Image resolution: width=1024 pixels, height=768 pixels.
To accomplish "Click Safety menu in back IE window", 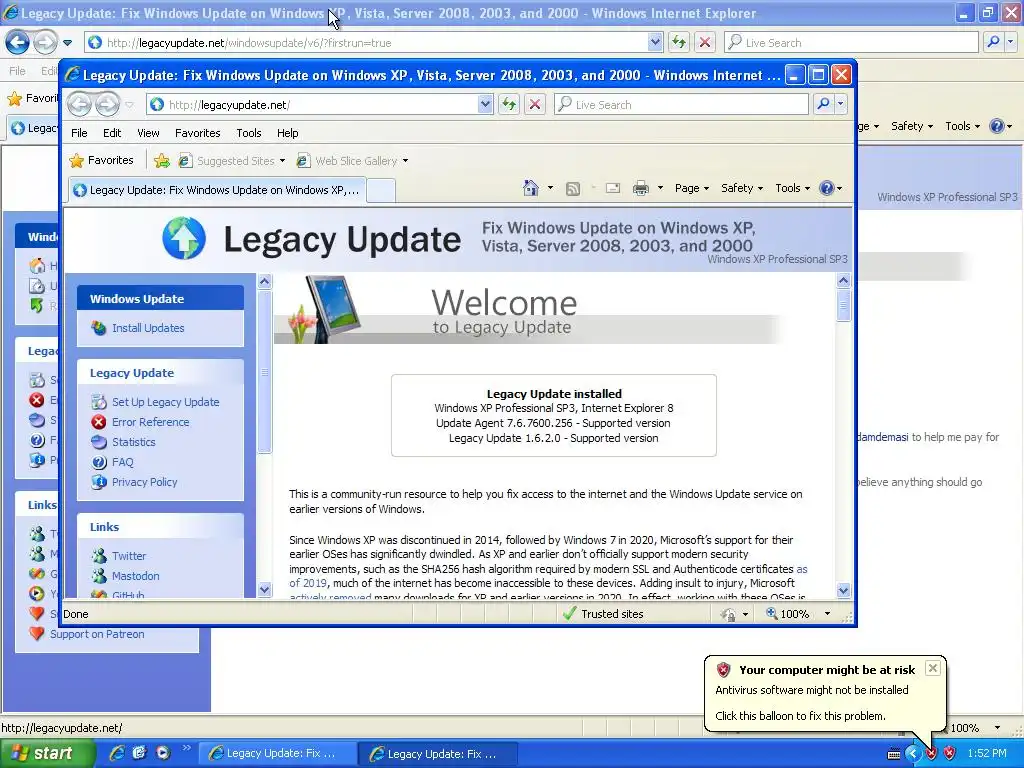I will pos(912,126).
